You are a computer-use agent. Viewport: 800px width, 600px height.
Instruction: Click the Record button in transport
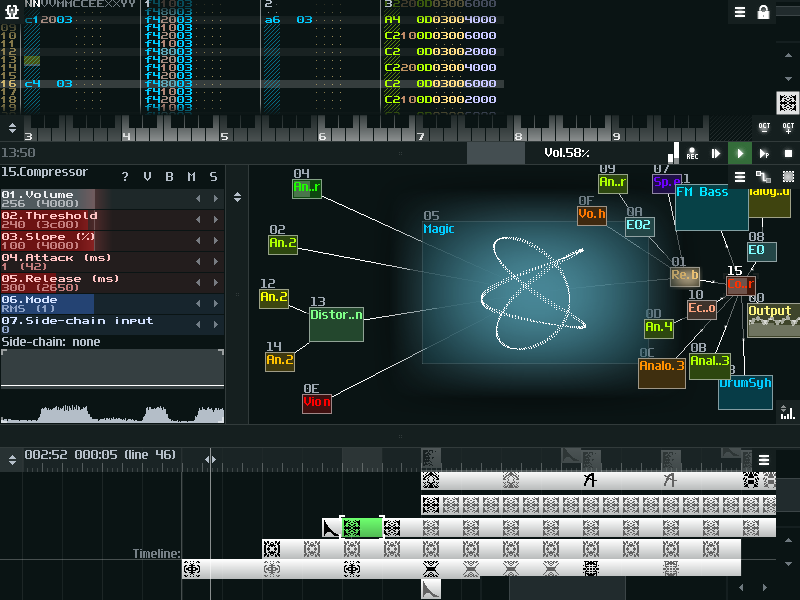pos(692,154)
